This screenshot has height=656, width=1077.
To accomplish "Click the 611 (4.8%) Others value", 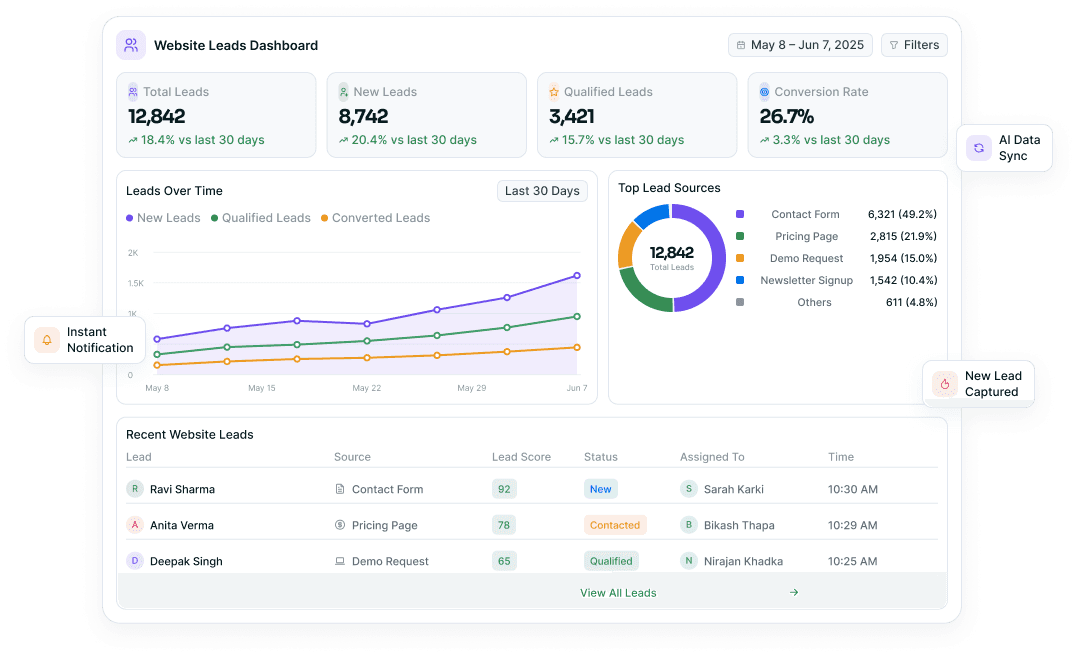I will pyautogui.click(x=911, y=302).
